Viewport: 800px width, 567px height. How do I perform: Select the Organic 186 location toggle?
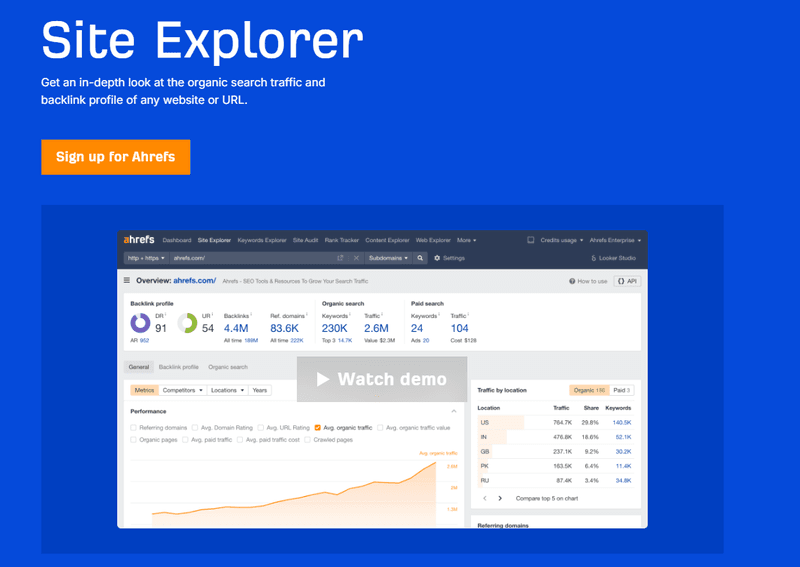(x=589, y=390)
